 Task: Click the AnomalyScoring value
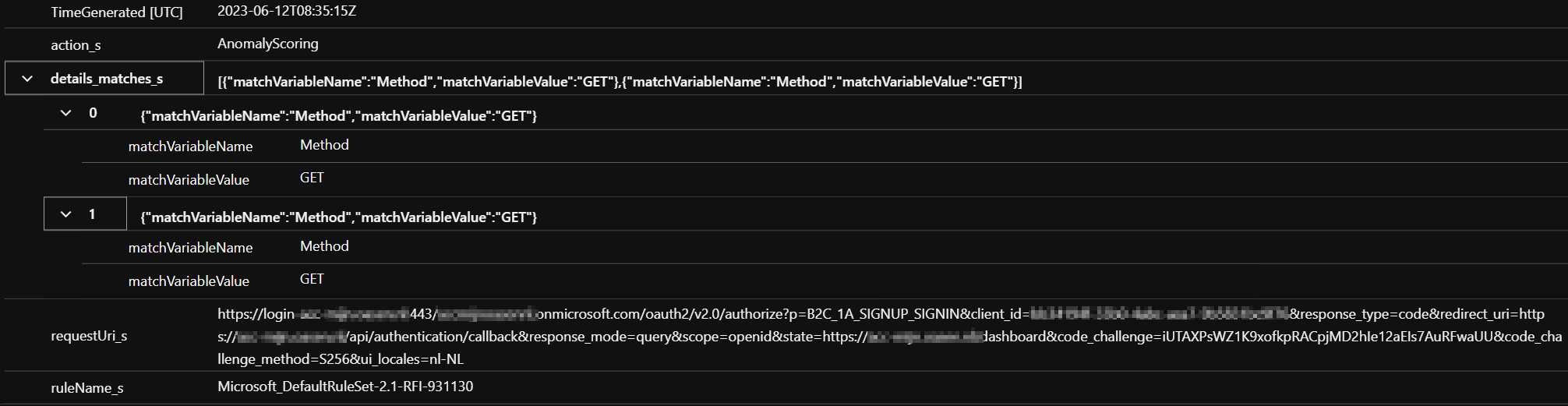pos(268,44)
